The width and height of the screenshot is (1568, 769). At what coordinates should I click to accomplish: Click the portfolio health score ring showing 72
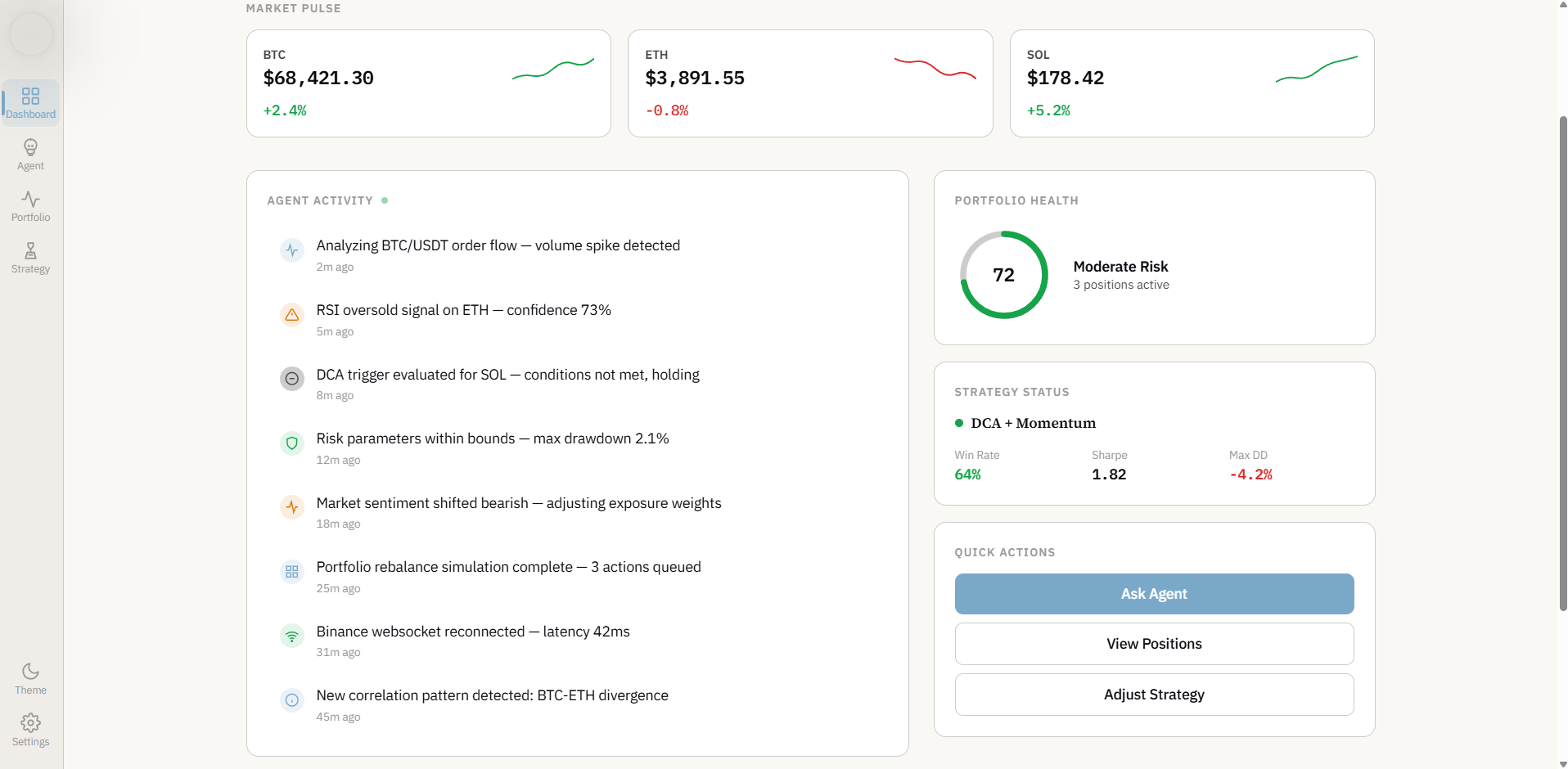(1003, 275)
